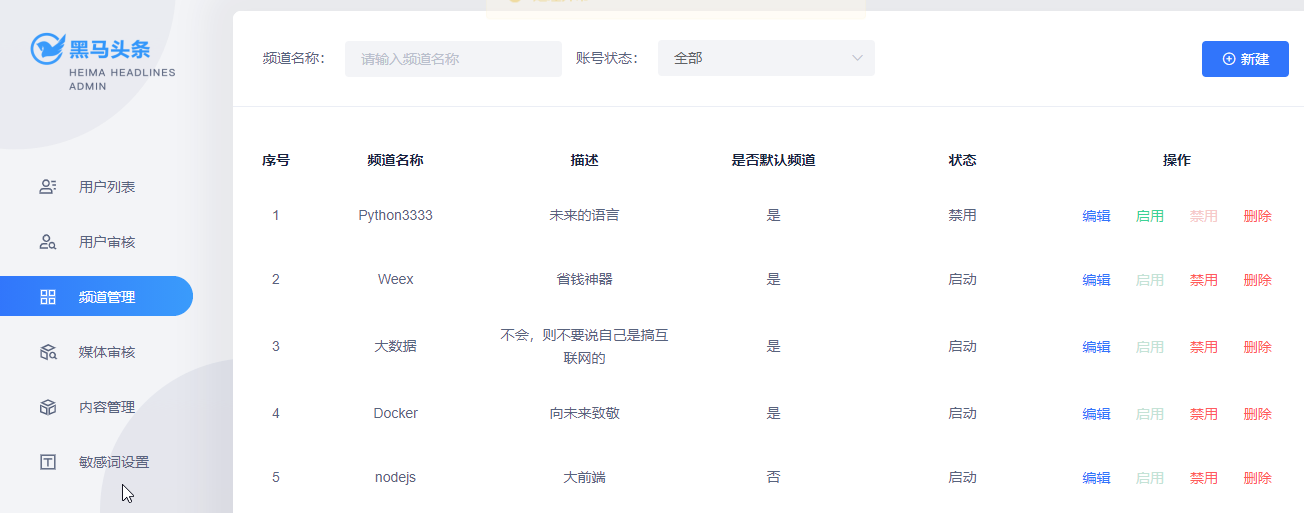This screenshot has width=1304, height=513.
Task: Delete the nodejs channel
Action: 1258,478
